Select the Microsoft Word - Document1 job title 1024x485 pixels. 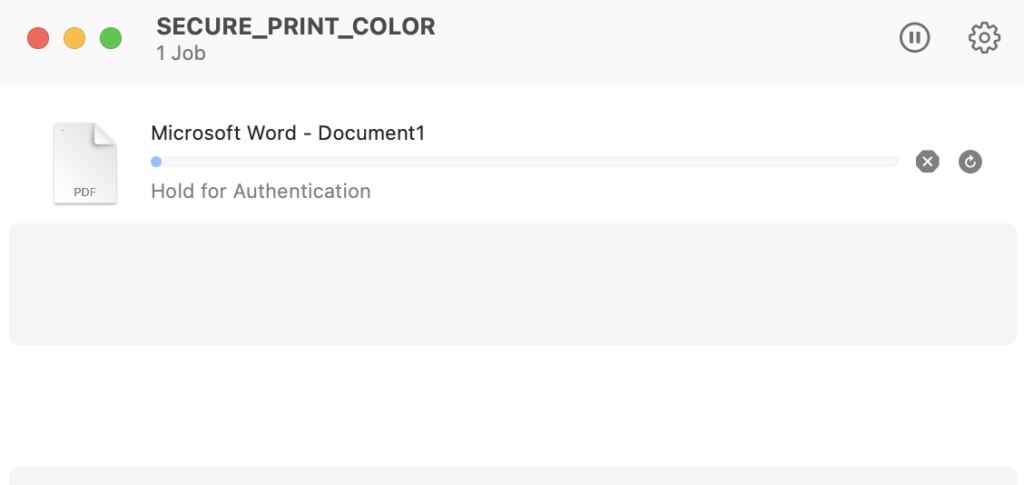[x=288, y=133]
